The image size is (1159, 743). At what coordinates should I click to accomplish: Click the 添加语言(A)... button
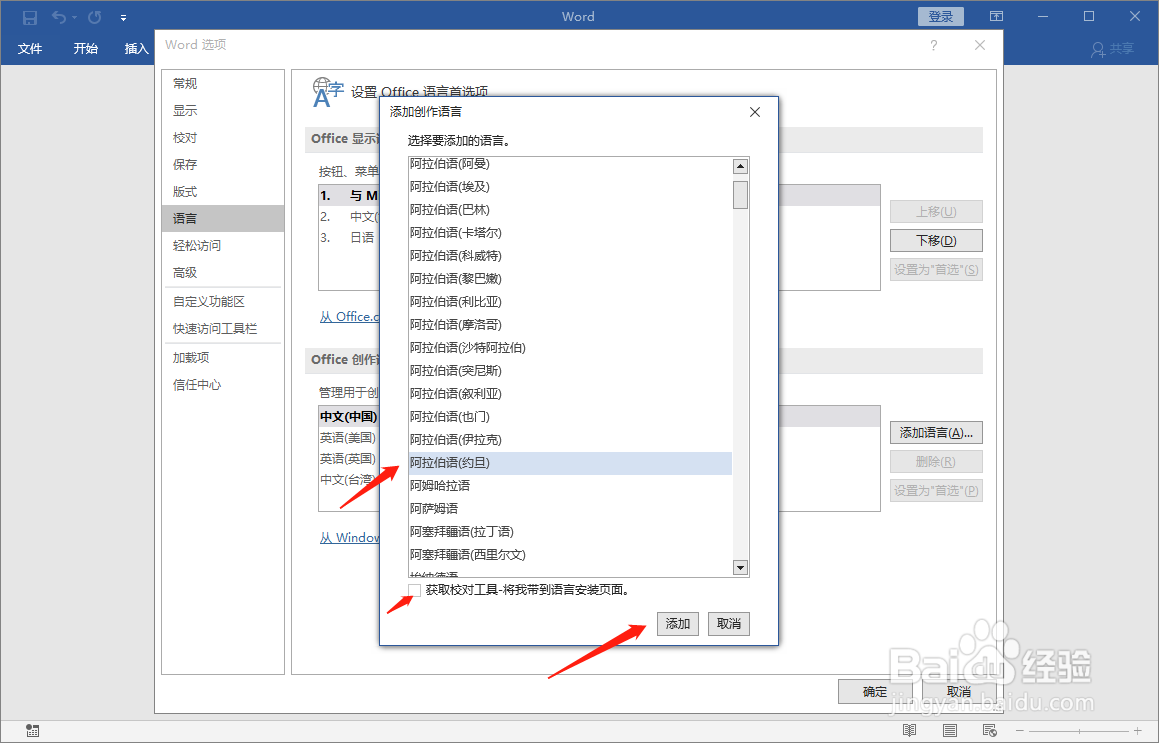click(x=936, y=432)
